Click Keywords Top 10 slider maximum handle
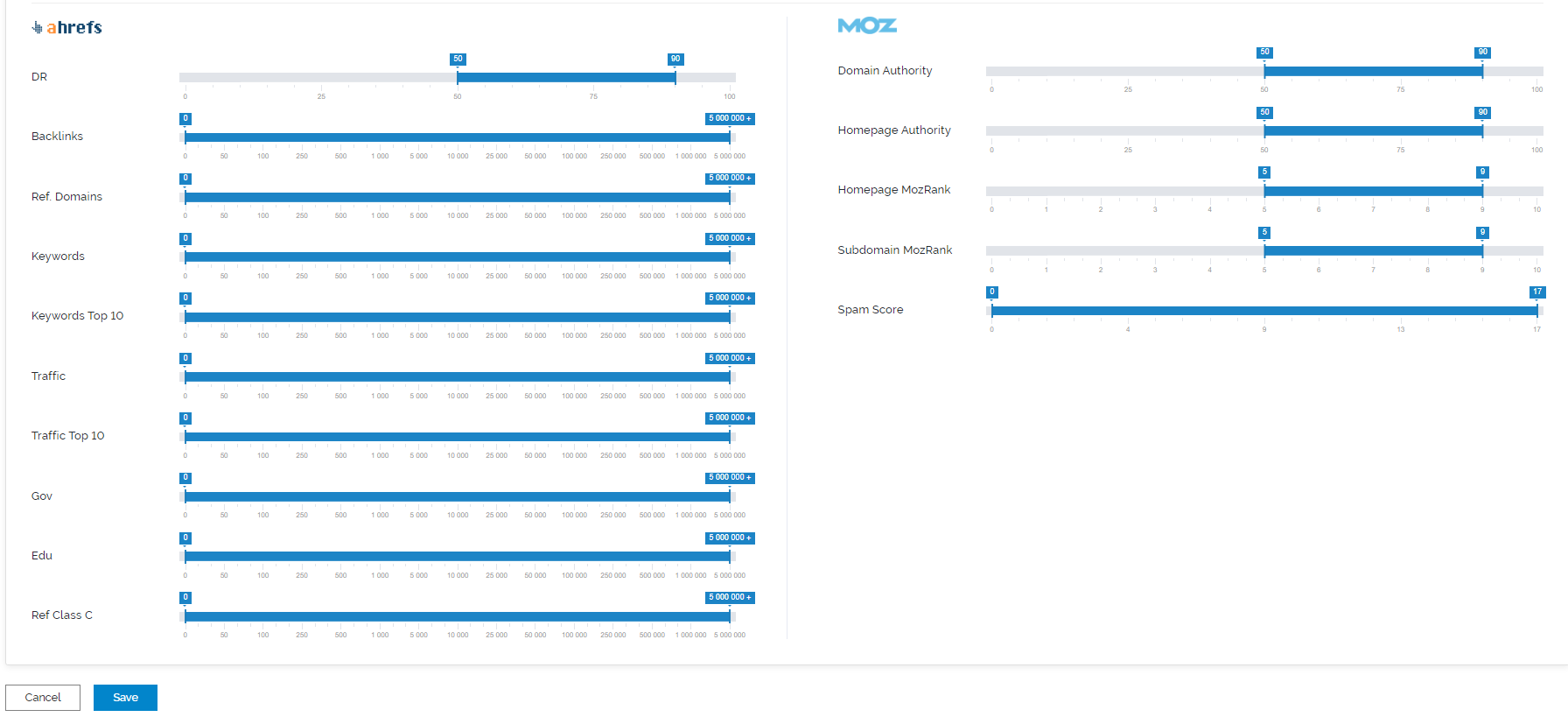The height and width of the screenshot is (724, 1568). click(x=730, y=316)
